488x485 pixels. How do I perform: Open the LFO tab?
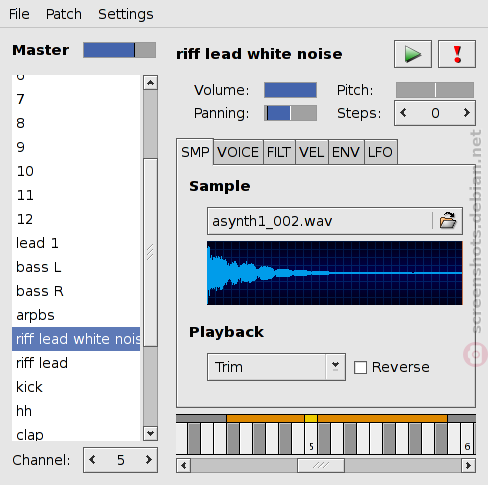tap(380, 152)
